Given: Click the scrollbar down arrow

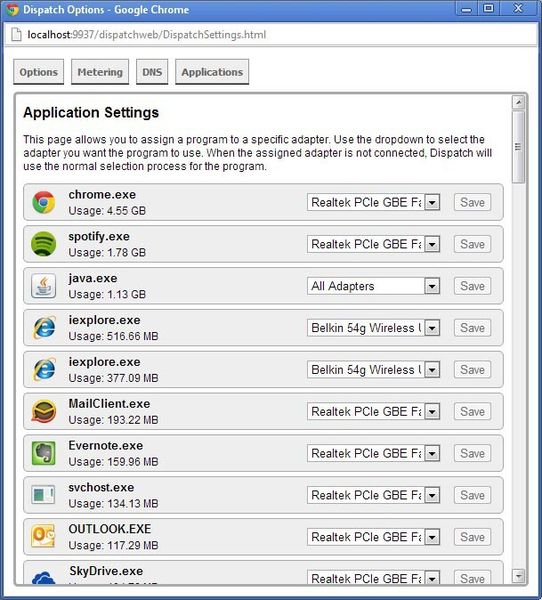Looking at the screenshot, I should (x=519, y=575).
